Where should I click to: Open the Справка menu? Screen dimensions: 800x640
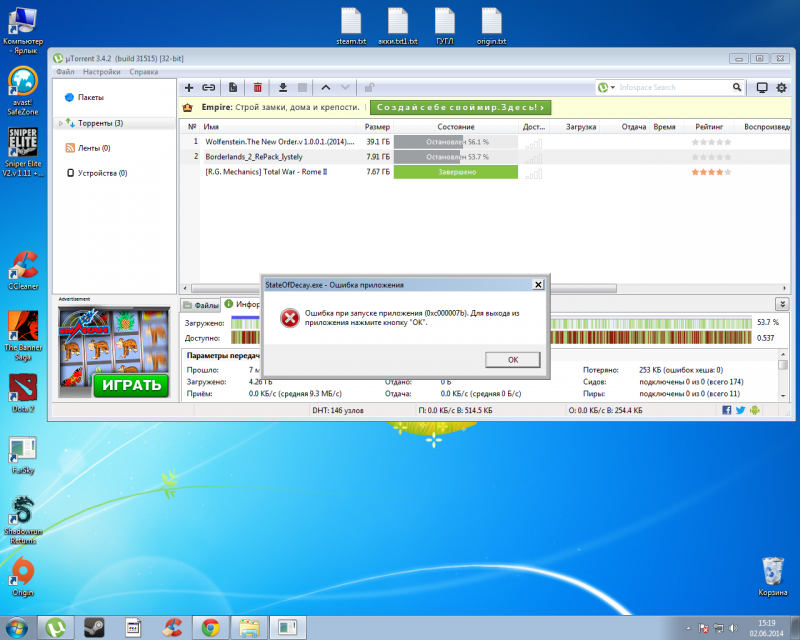[x=143, y=72]
